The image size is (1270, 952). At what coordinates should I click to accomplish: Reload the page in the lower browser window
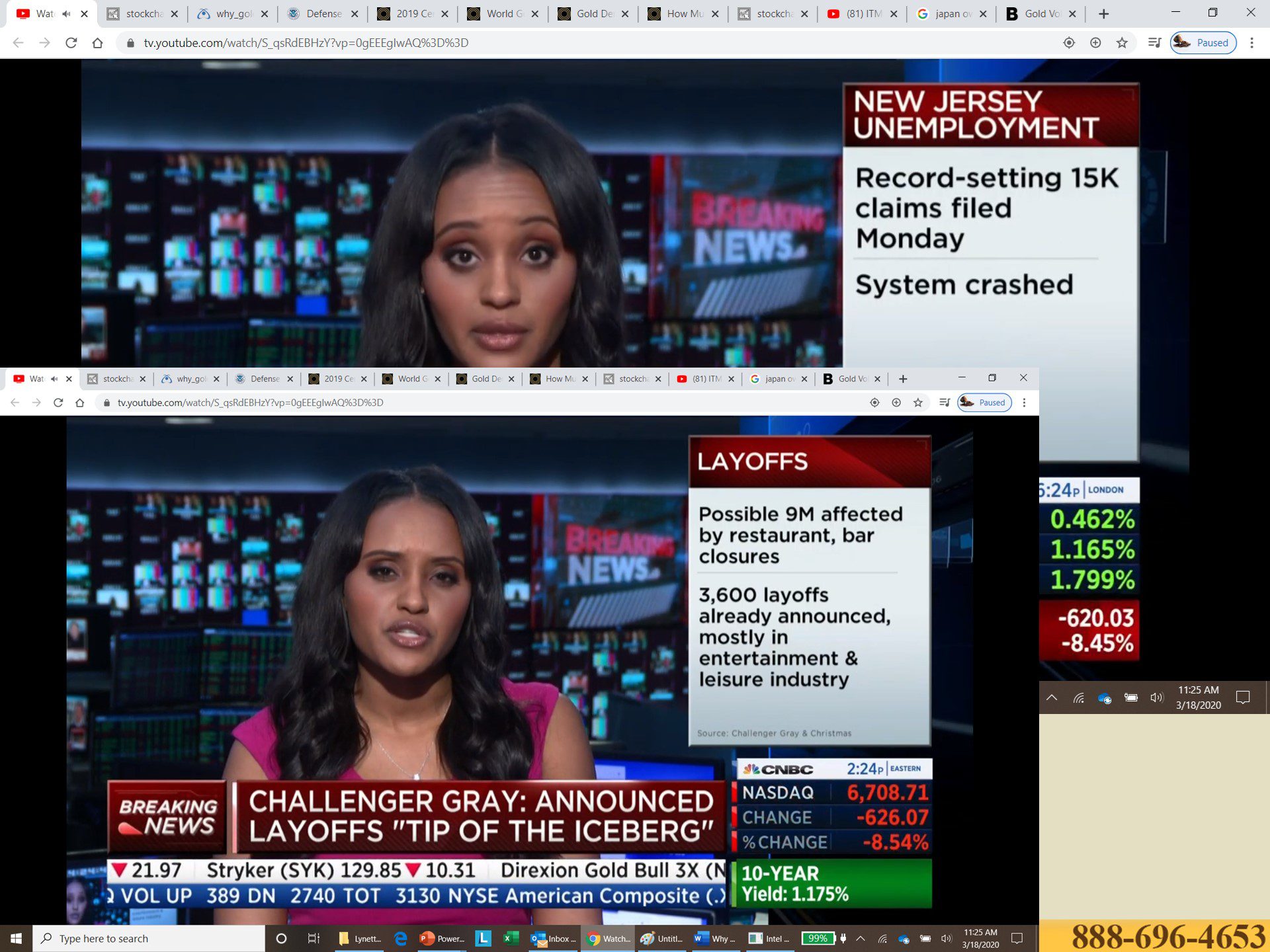(x=58, y=403)
